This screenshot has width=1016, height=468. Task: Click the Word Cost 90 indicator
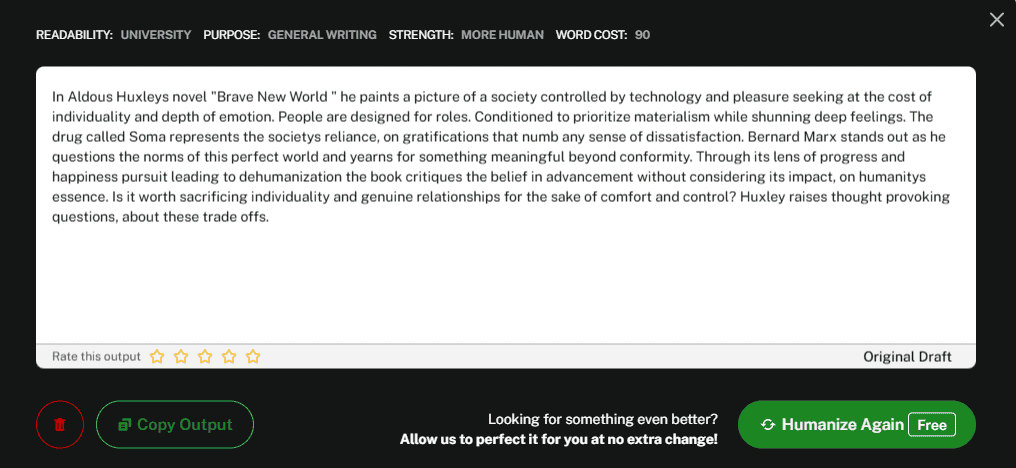tap(641, 35)
